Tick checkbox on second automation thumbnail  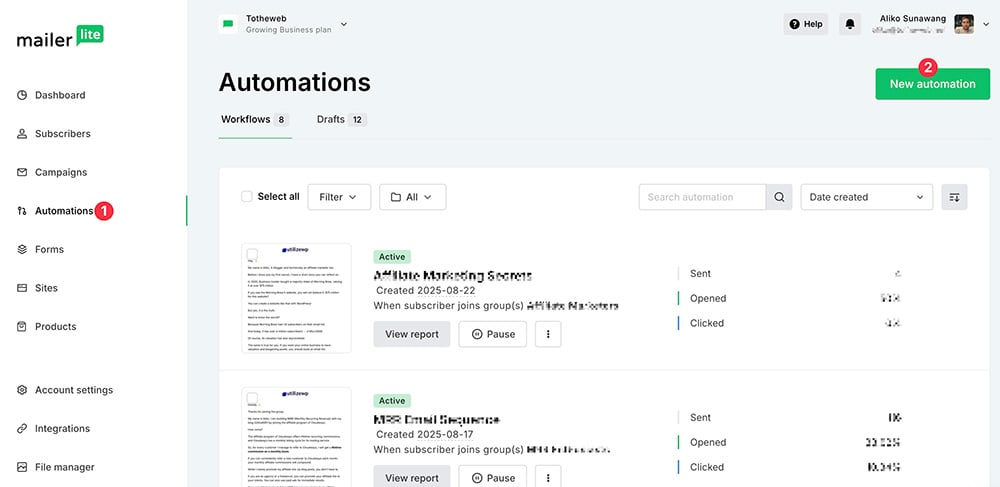tap(253, 398)
